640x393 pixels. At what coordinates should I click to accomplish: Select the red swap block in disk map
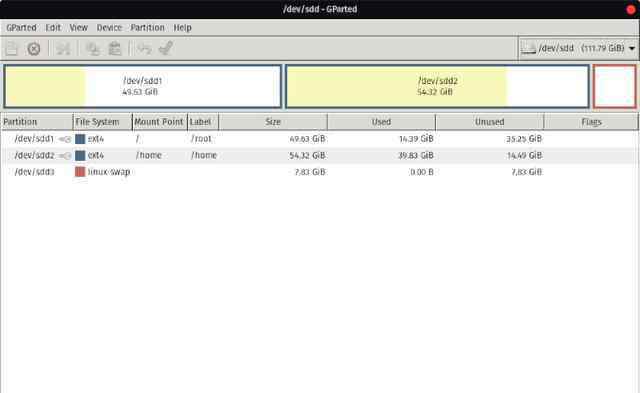(x=615, y=87)
